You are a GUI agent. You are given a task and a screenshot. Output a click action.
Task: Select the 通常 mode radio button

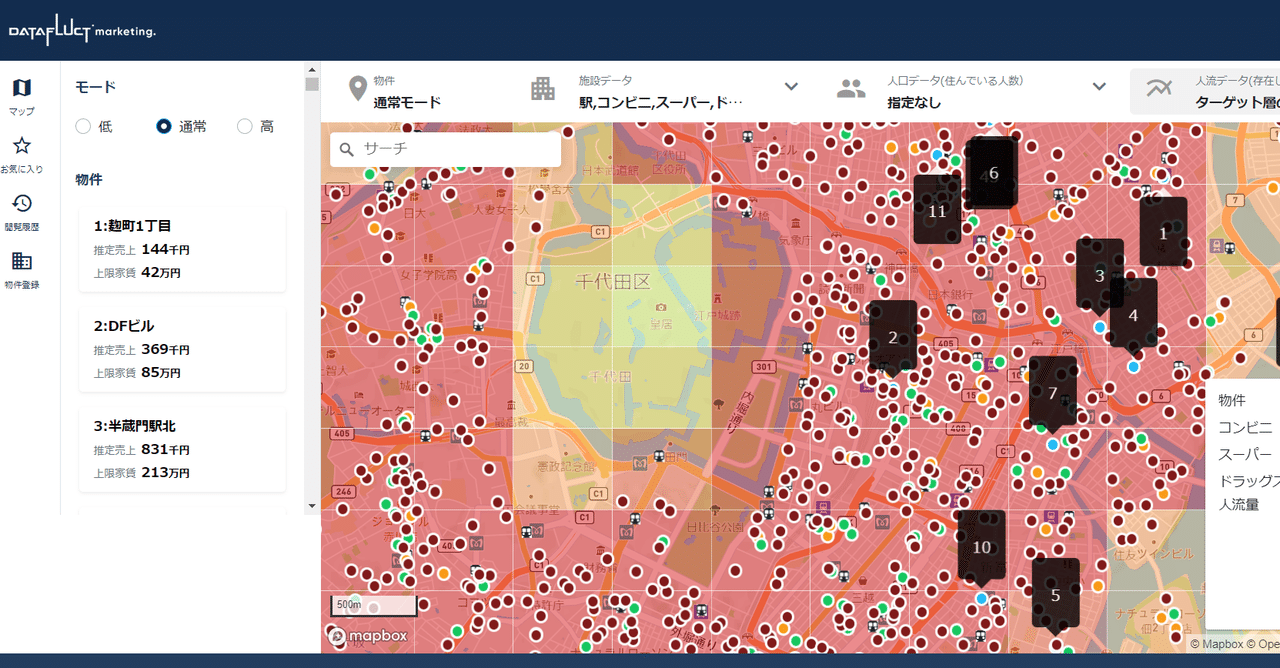coord(163,126)
